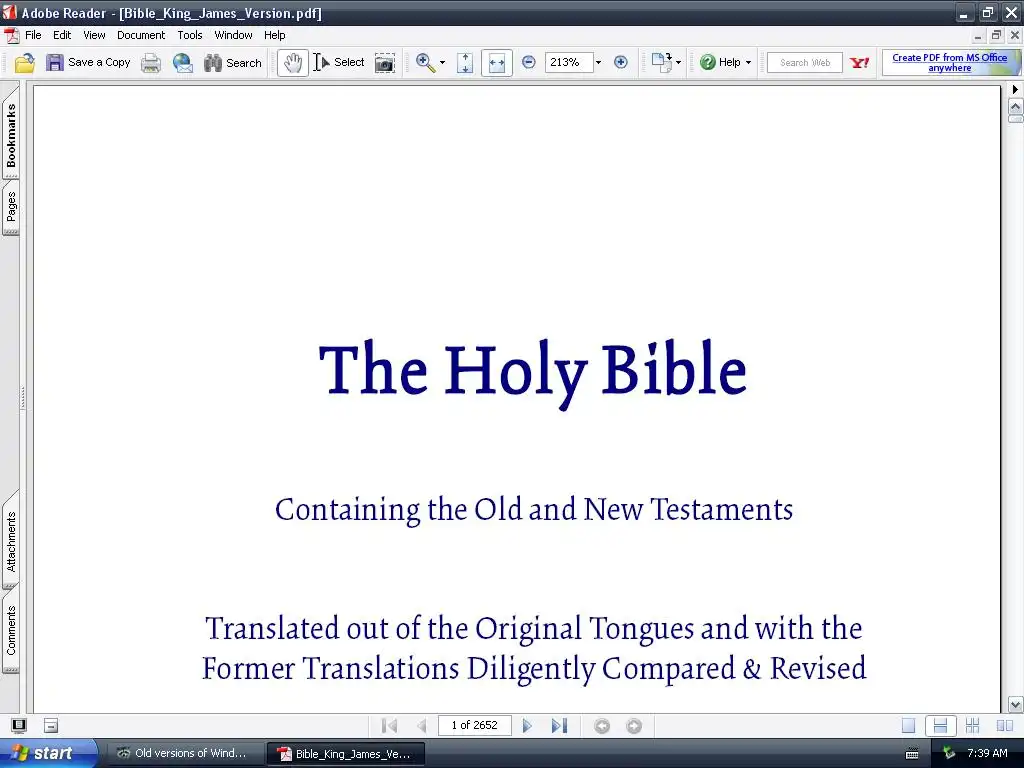Screen dimensions: 1024x768
Task: Click the Zoom In plus button
Action: 620,63
